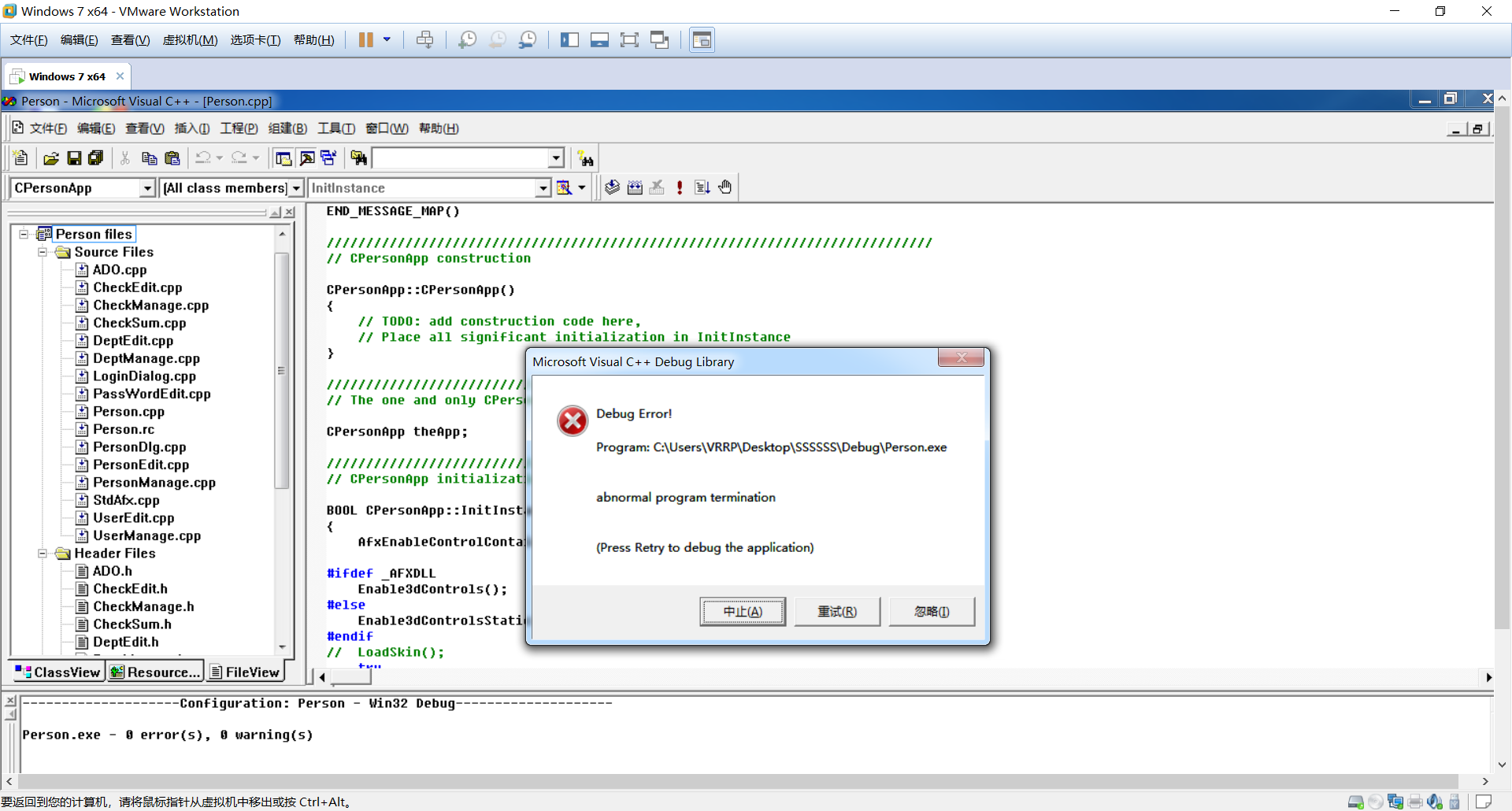This screenshot has height=811, width=1512.
Task: Open the Visual C++ 工具(T) menu
Action: coord(336,128)
